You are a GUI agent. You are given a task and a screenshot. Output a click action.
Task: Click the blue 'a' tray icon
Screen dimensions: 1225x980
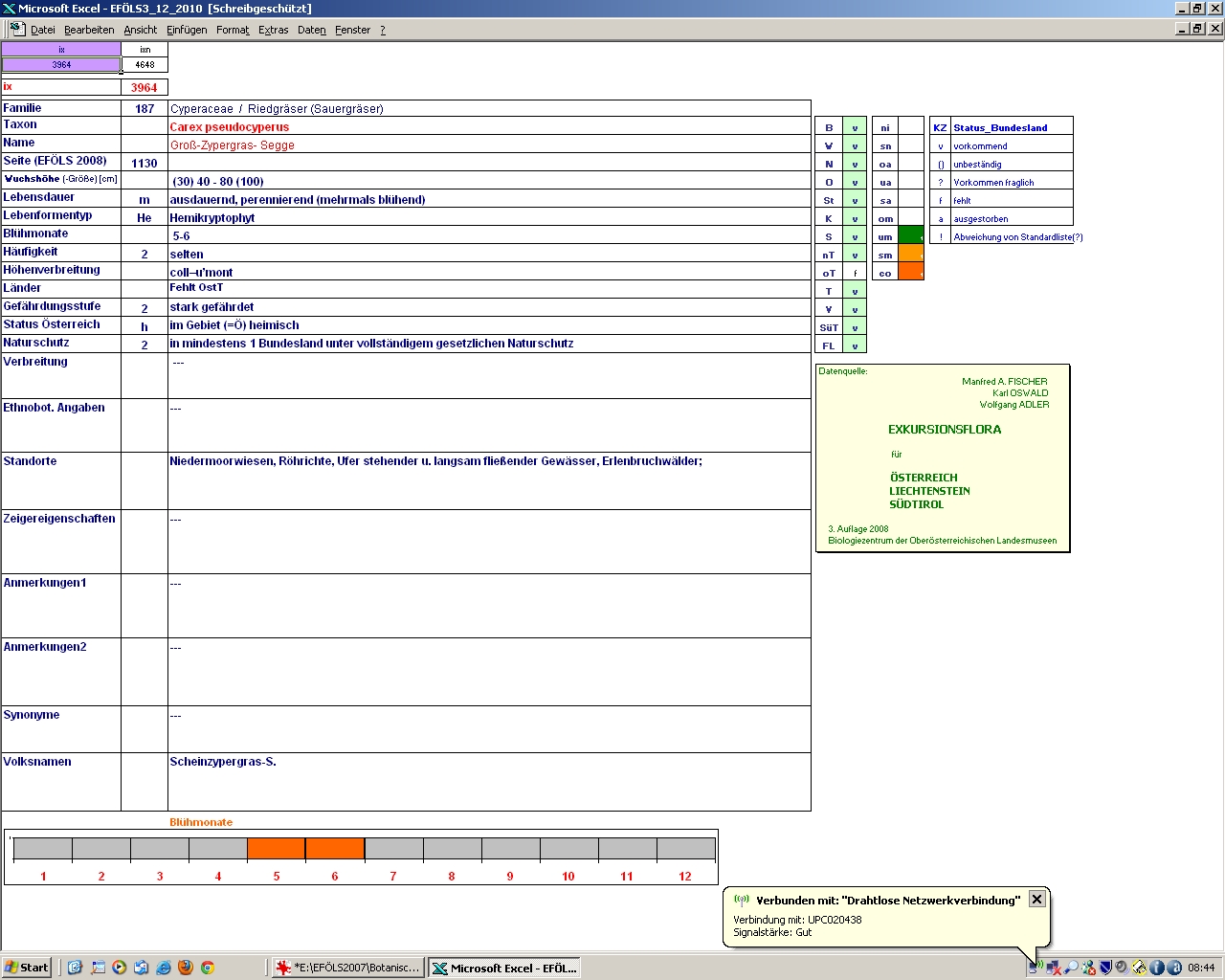pos(1174,968)
